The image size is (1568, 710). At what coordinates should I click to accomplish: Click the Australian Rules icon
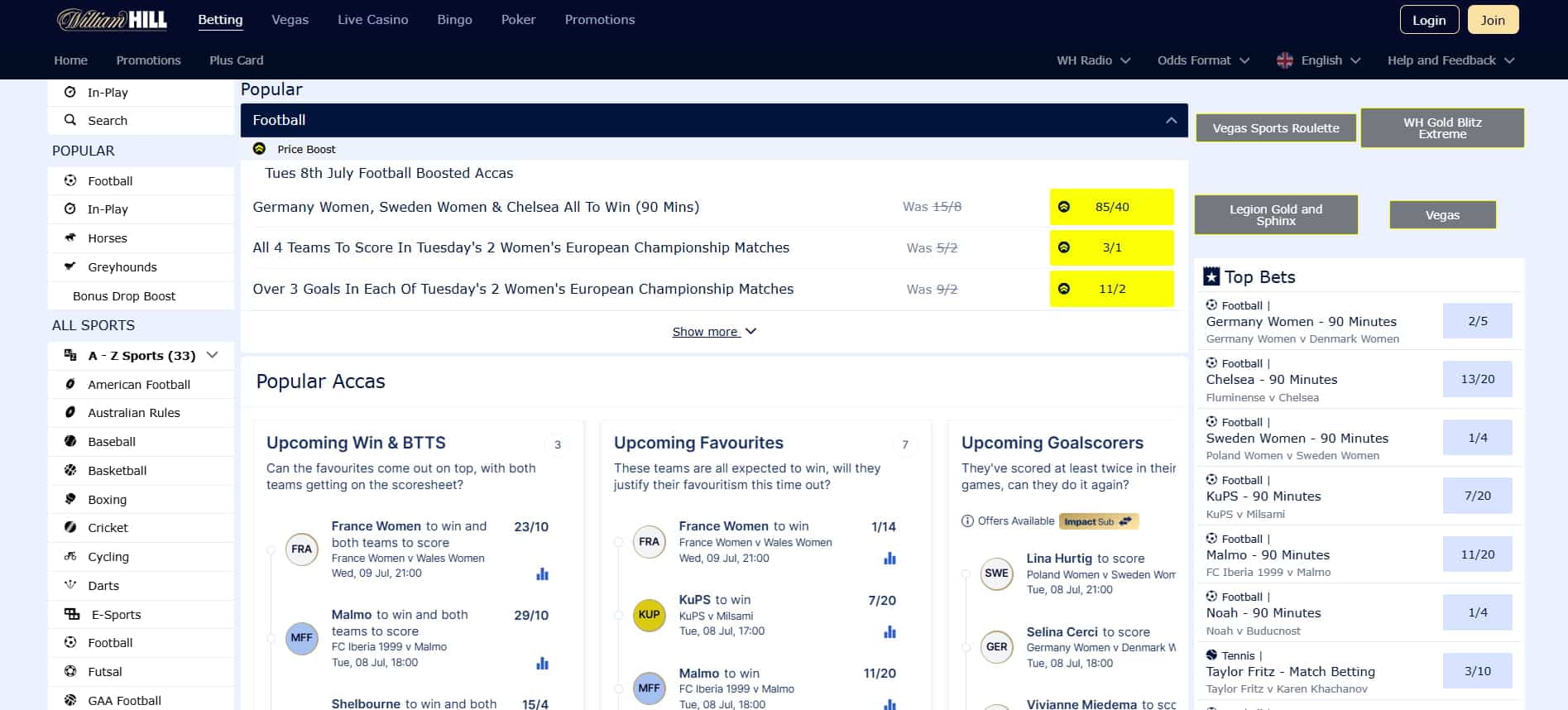(70, 412)
